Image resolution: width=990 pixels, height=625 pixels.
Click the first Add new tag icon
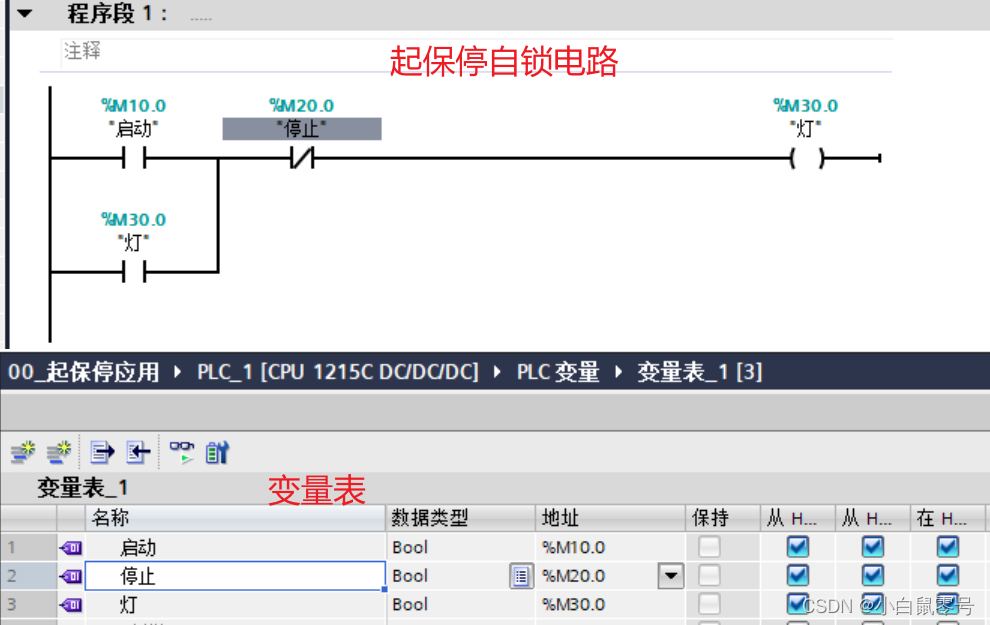point(23,452)
